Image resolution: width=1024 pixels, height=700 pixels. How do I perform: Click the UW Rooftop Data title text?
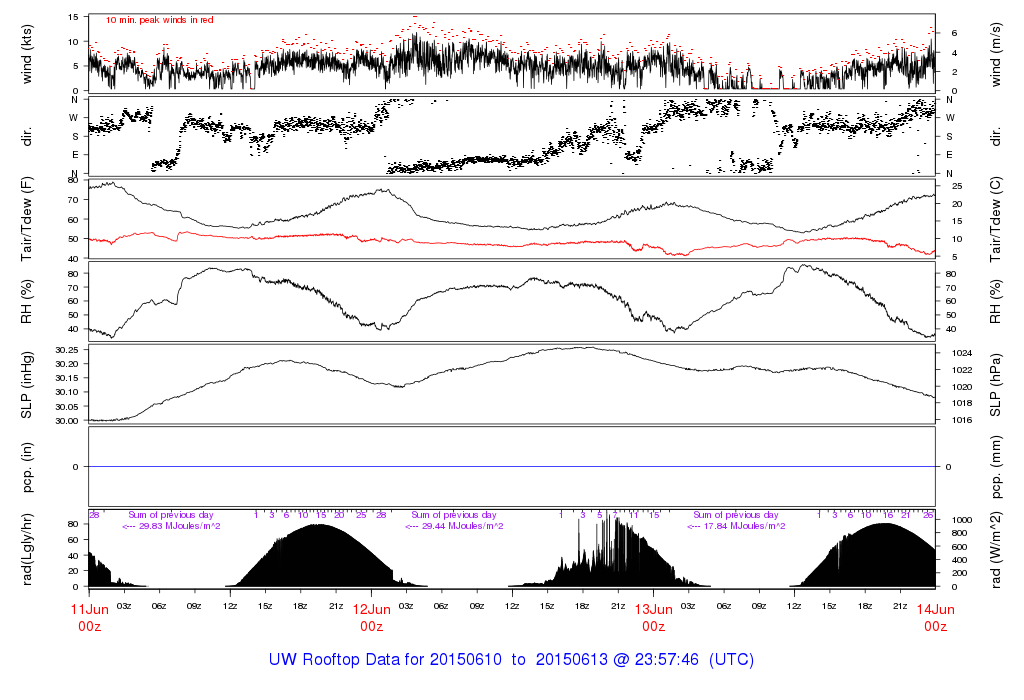tap(511, 660)
